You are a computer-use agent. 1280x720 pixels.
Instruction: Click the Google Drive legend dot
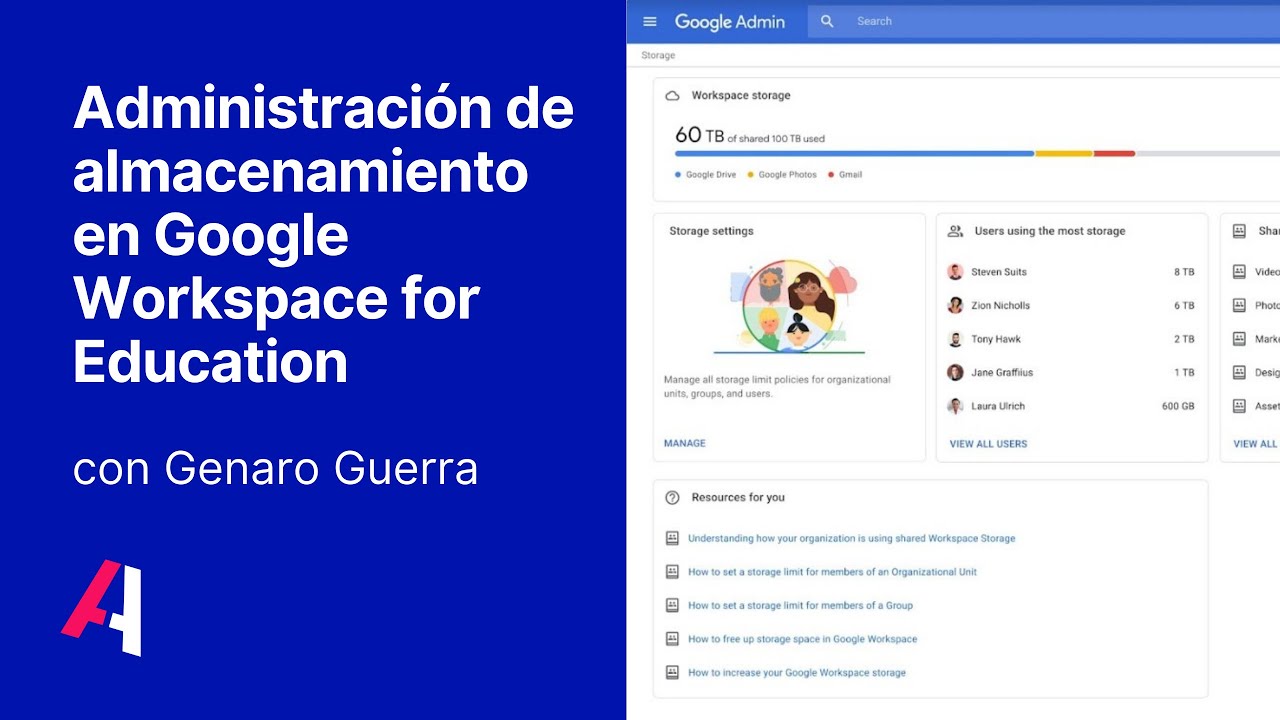678,175
